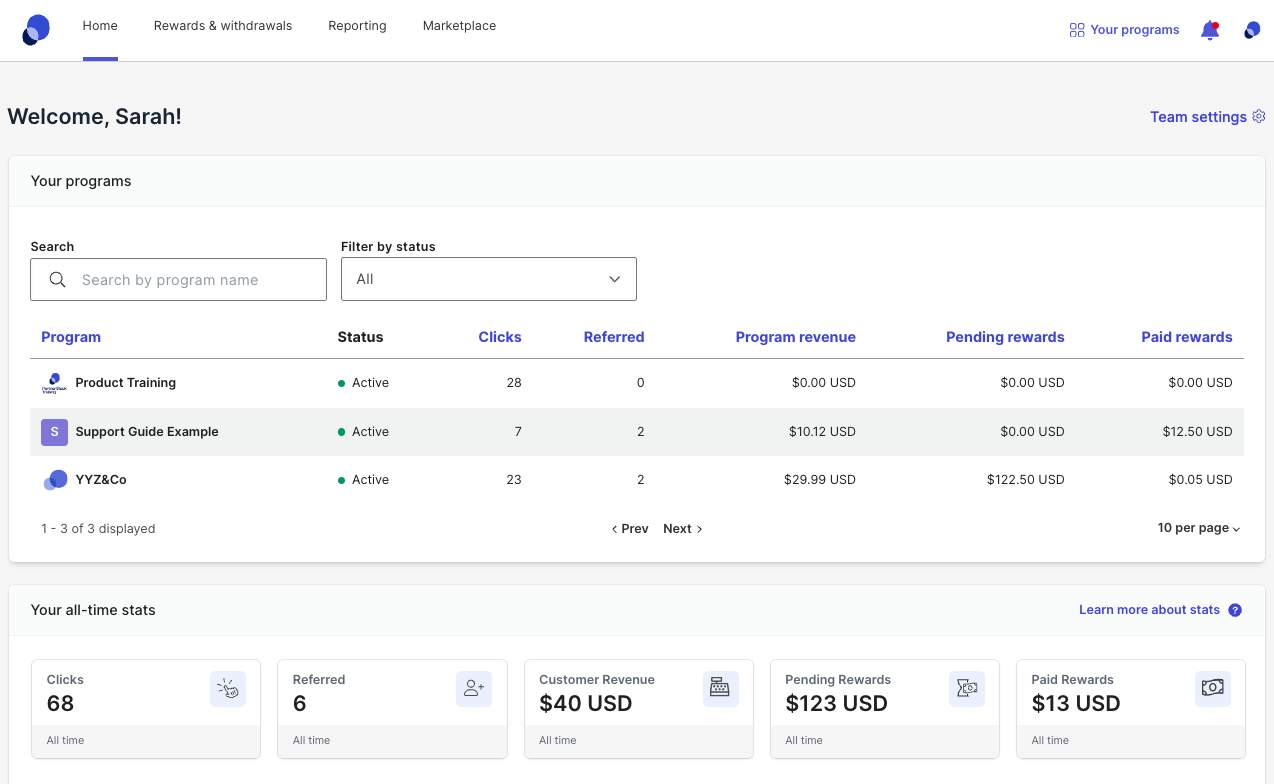The height and width of the screenshot is (784, 1274).
Task: Open notifications via the bell icon
Action: [x=1209, y=30]
